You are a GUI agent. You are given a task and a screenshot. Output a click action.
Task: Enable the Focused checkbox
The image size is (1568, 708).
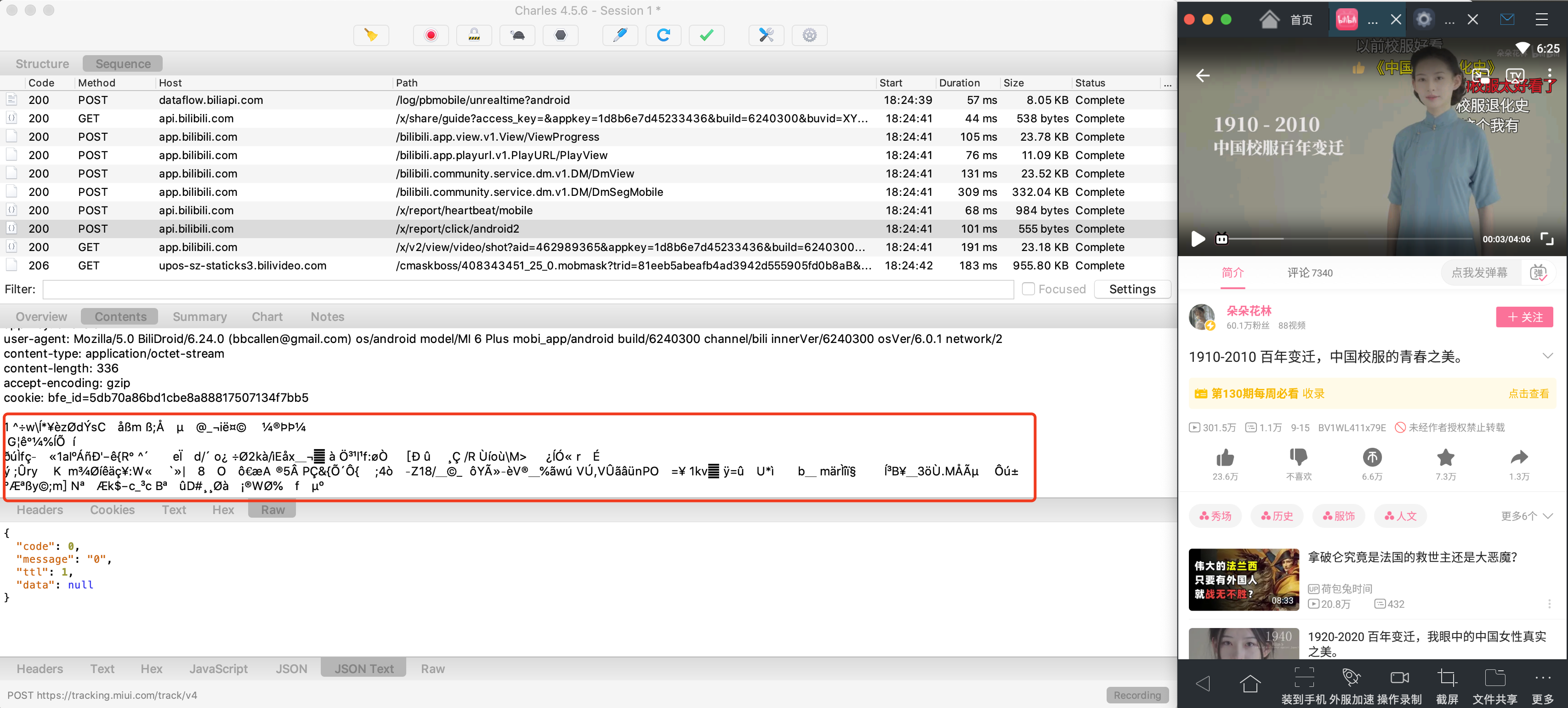coord(1028,289)
